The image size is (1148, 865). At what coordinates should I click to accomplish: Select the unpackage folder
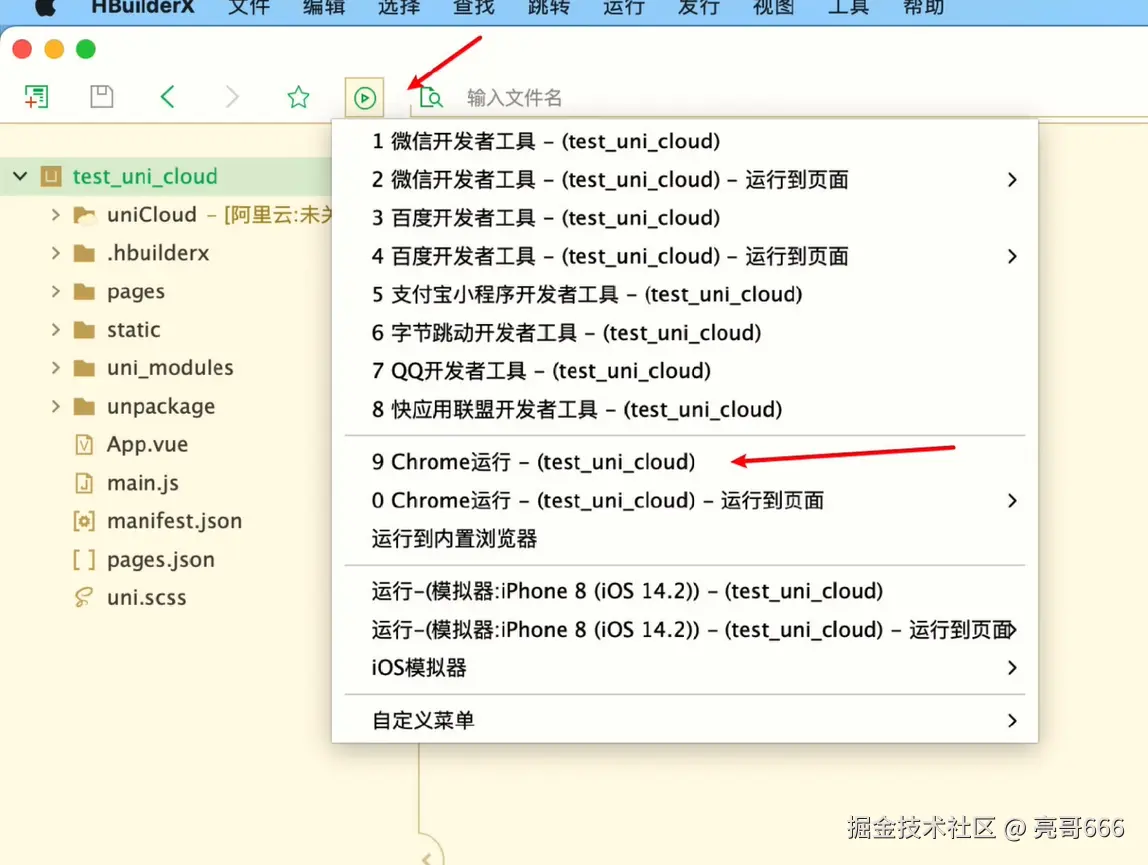(x=161, y=406)
